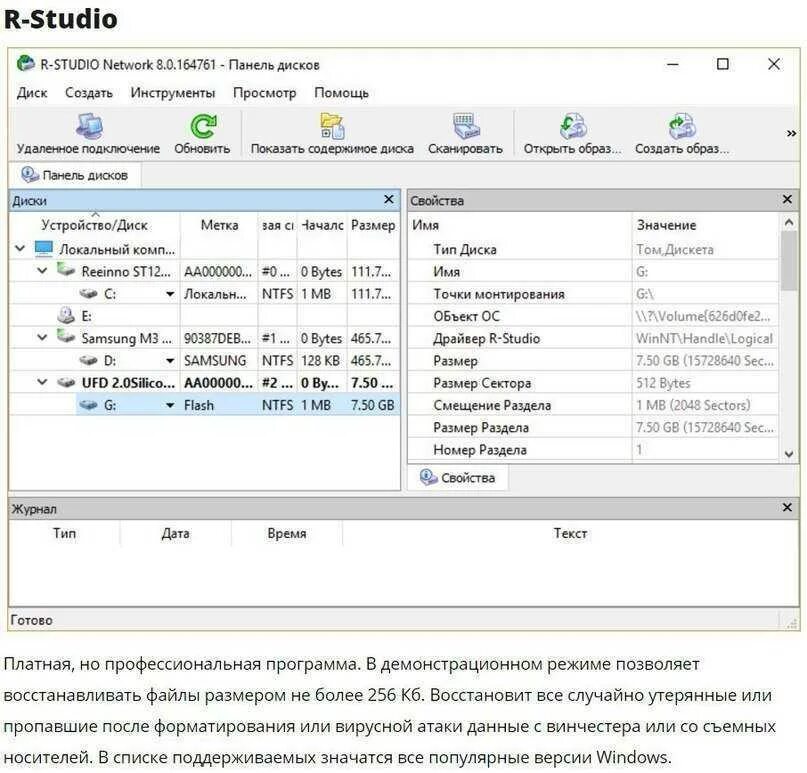Click the Значение column header
The width and height of the screenshot is (807, 773).
705,225
